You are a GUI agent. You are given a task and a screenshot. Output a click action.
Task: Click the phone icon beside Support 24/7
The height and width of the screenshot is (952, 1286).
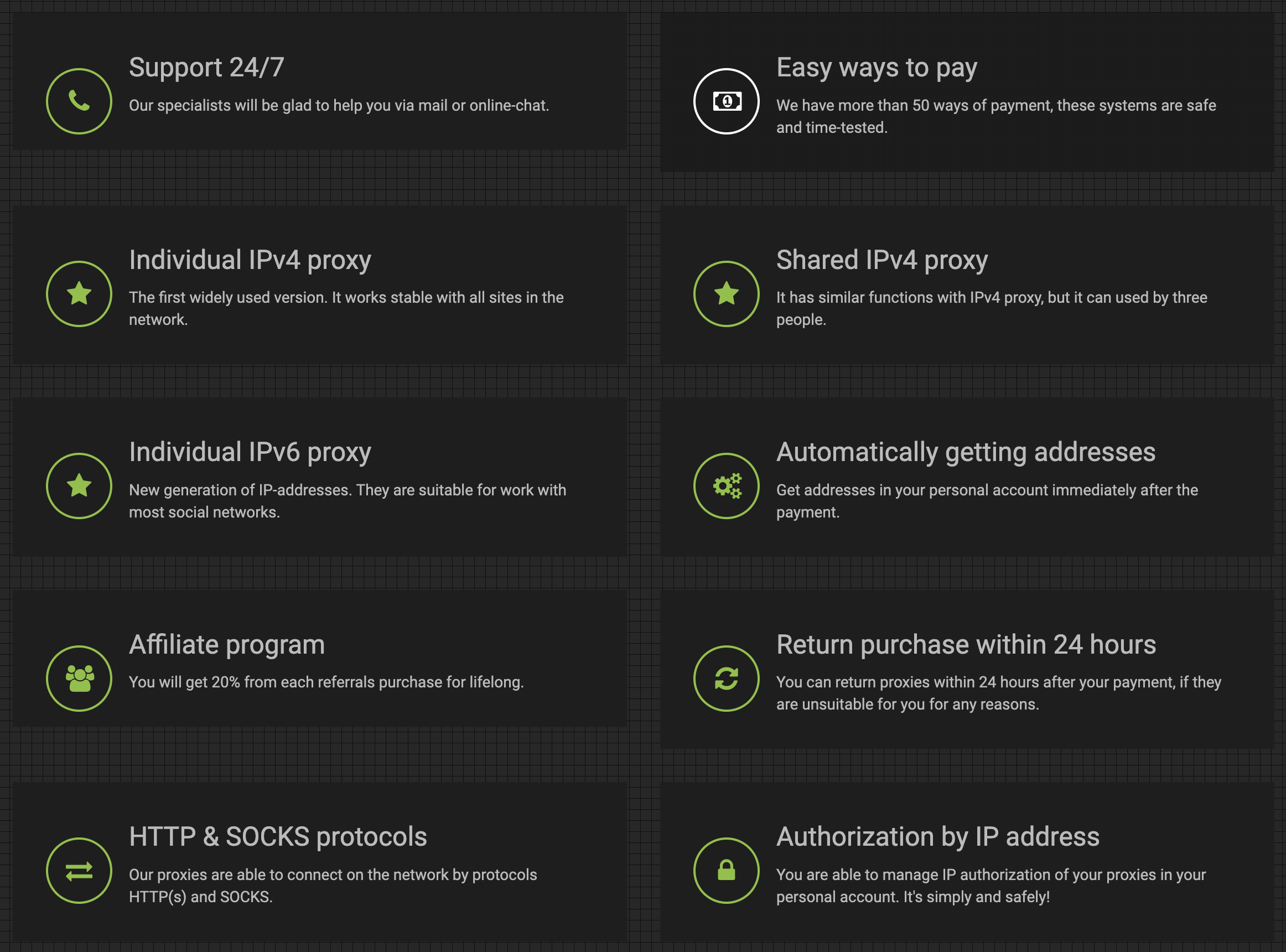tap(79, 101)
